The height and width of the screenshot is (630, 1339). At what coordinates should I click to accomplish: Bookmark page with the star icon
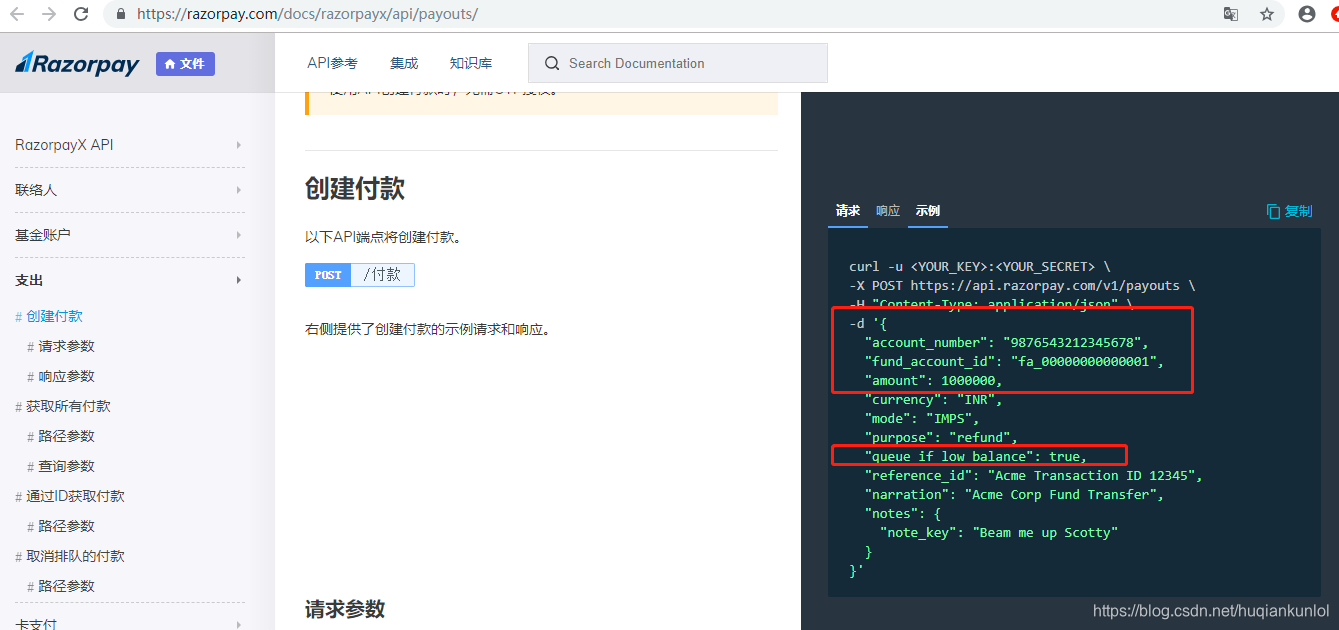click(1266, 14)
